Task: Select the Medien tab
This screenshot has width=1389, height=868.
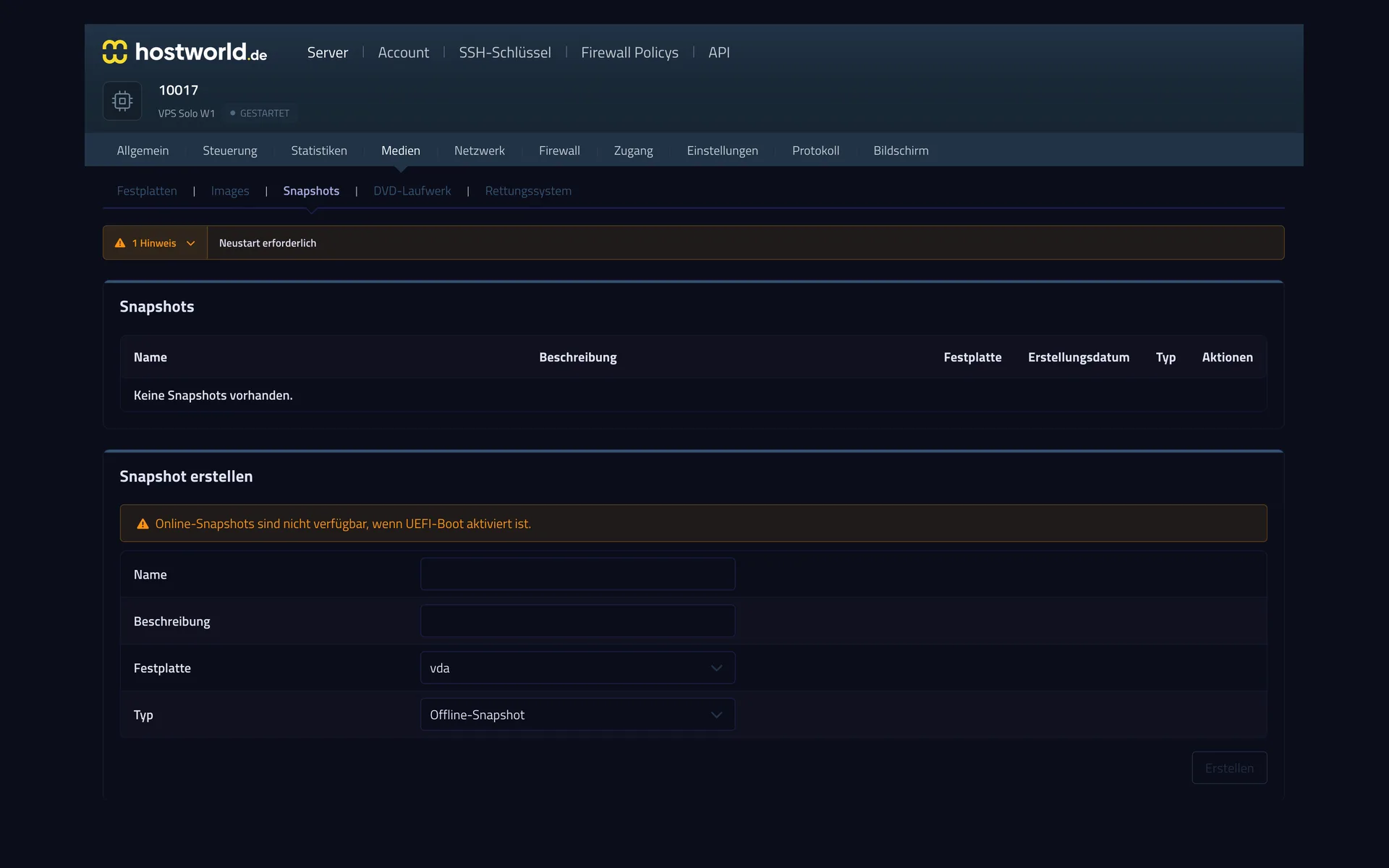Action: coord(401,150)
